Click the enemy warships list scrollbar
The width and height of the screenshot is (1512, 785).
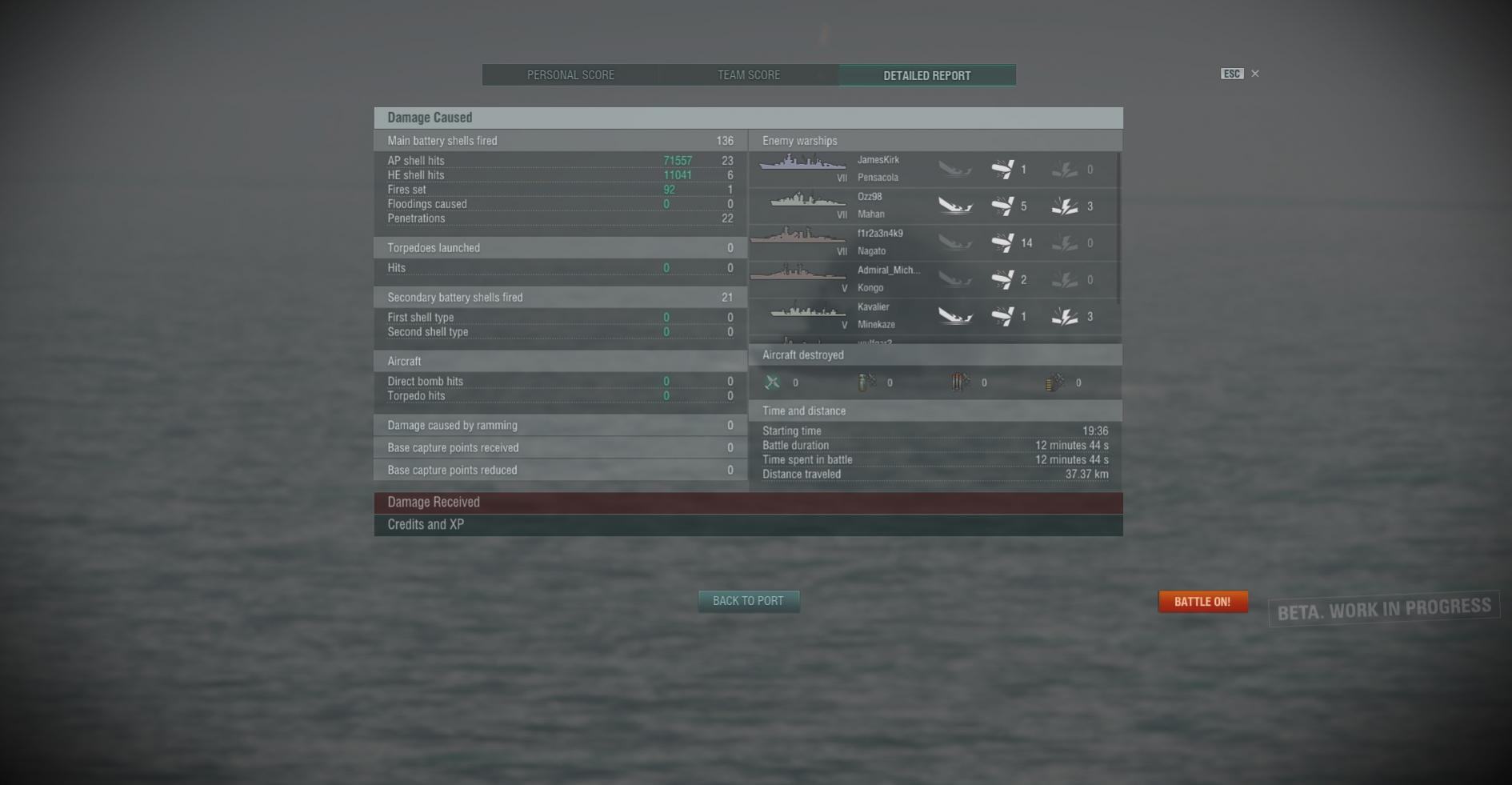pyautogui.click(x=1118, y=228)
